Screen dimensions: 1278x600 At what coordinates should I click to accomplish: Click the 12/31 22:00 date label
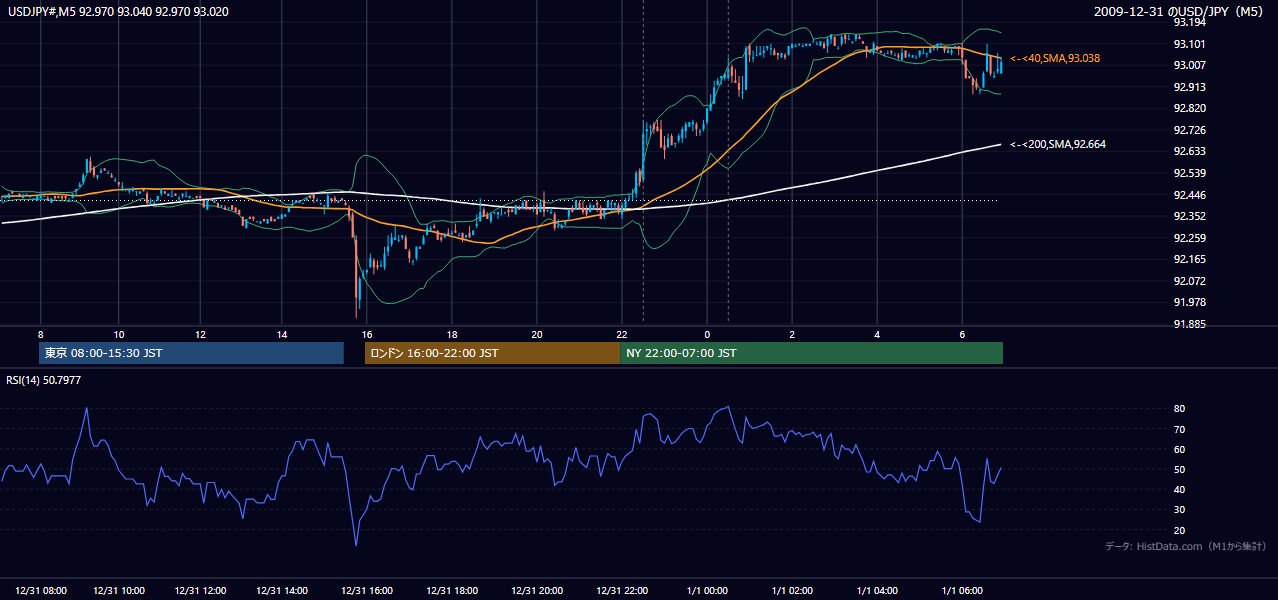[x=622, y=590]
